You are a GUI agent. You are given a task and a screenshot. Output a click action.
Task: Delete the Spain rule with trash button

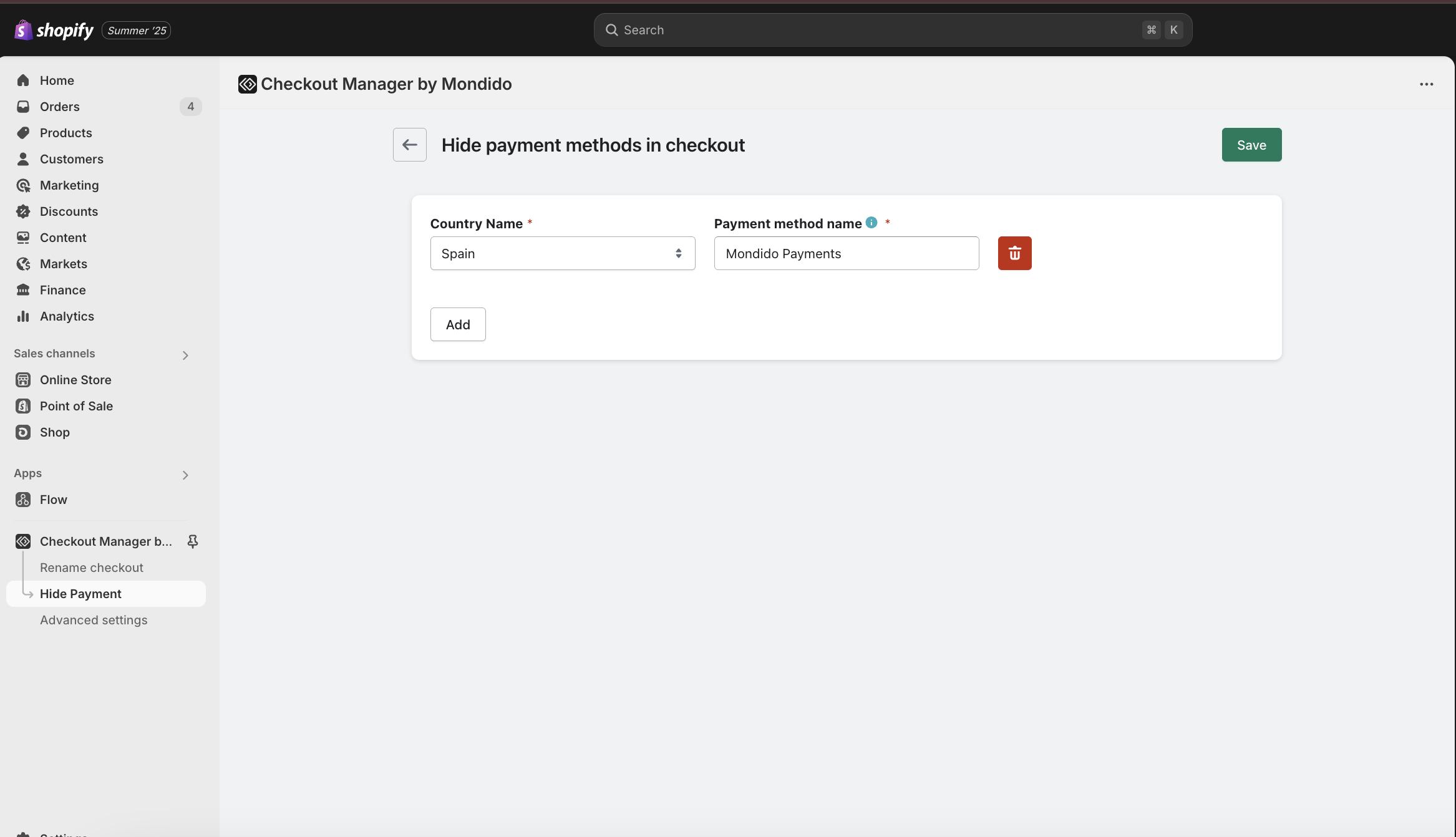tap(1014, 253)
